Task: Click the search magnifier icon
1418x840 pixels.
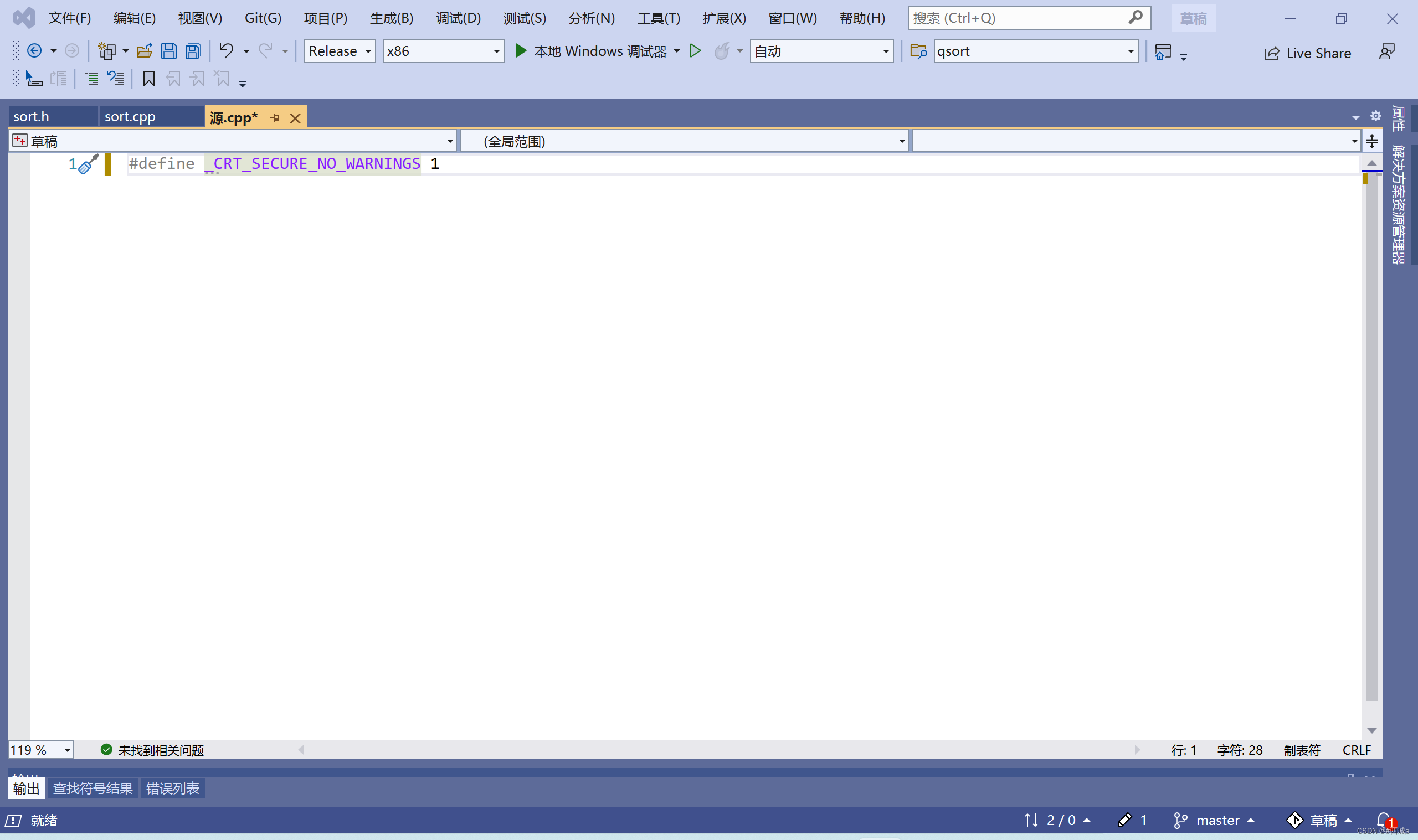Action: point(1135,18)
